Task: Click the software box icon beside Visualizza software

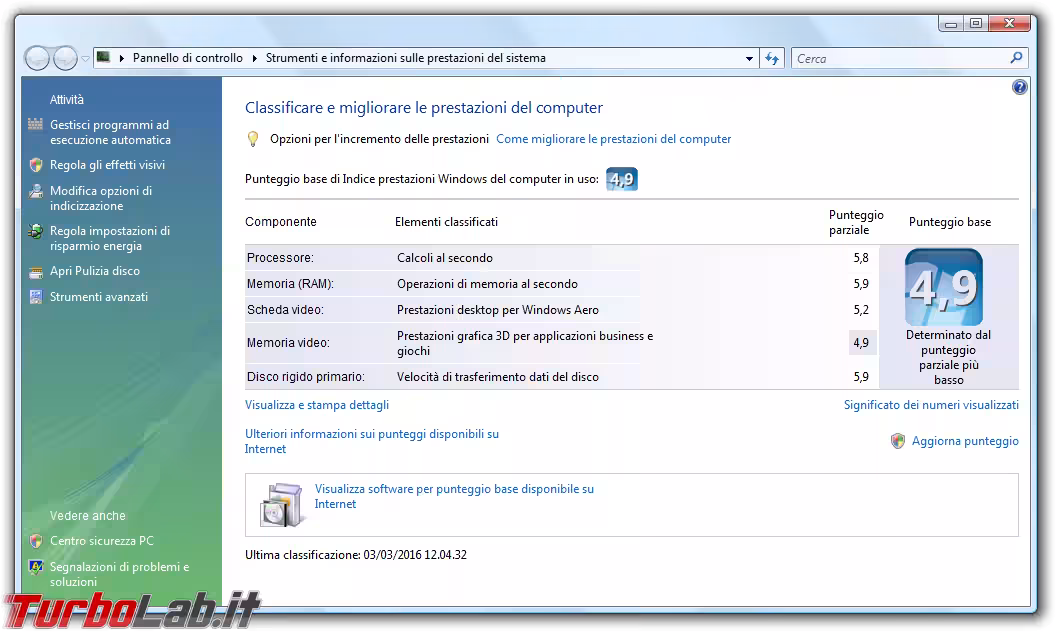Action: (281, 505)
